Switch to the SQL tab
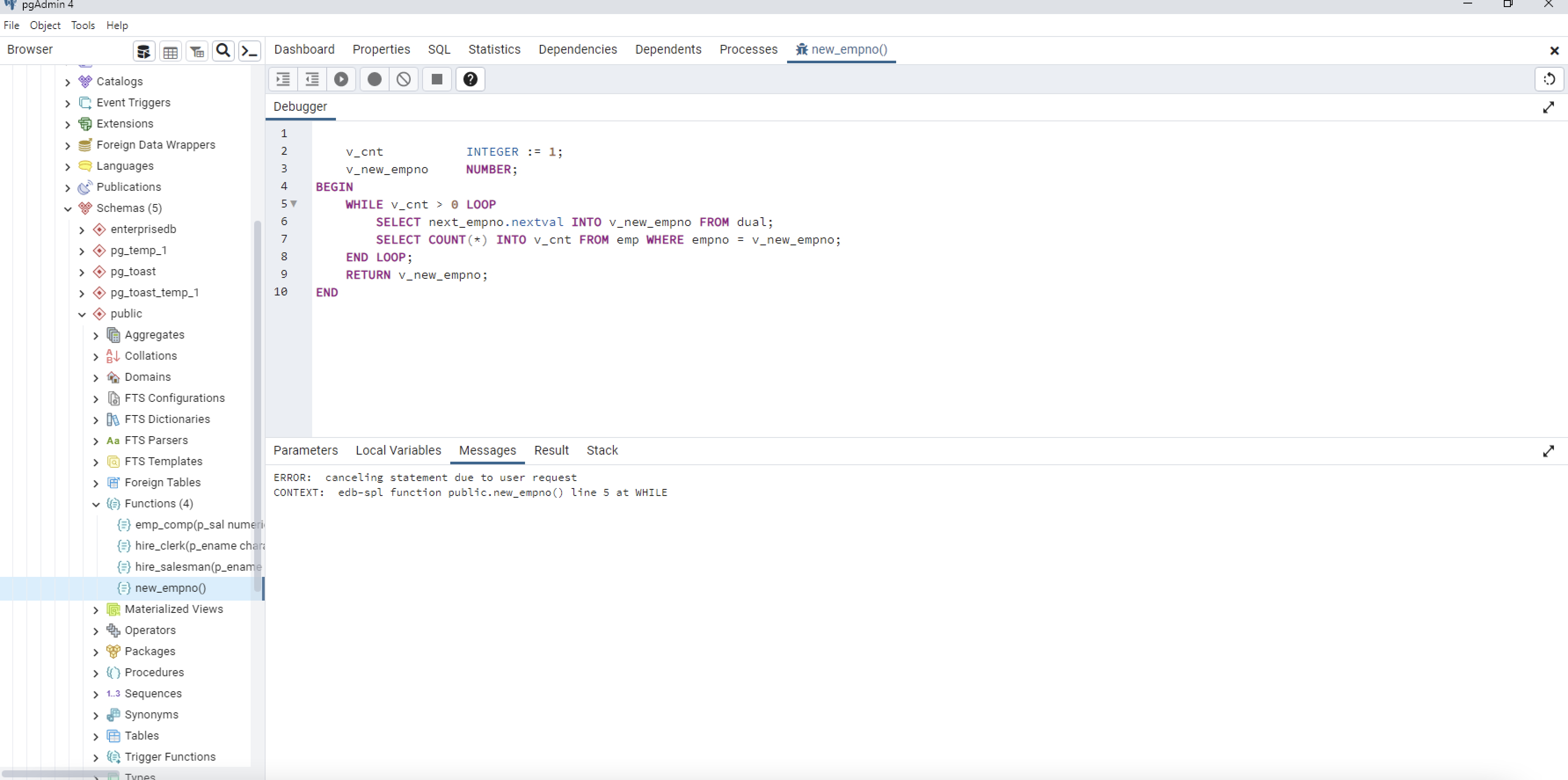The height and width of the screenshot is (780, 1568). pos(439,49)
